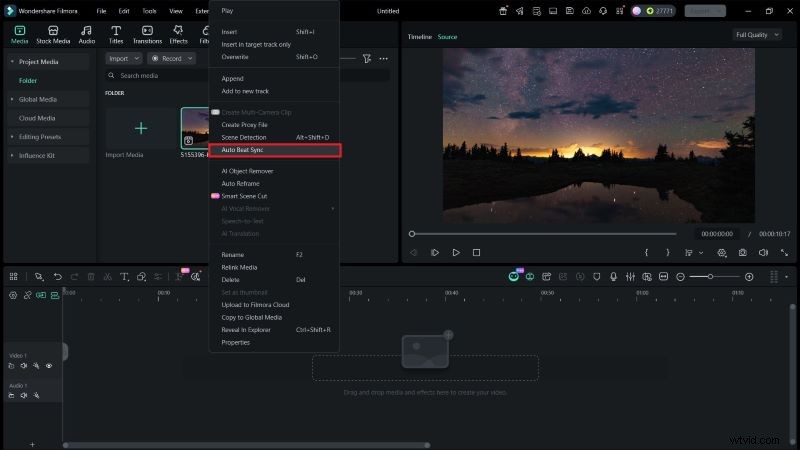Open the Import dropdown
Viewport: 800px width, 450px height.
tap(123, 59)
